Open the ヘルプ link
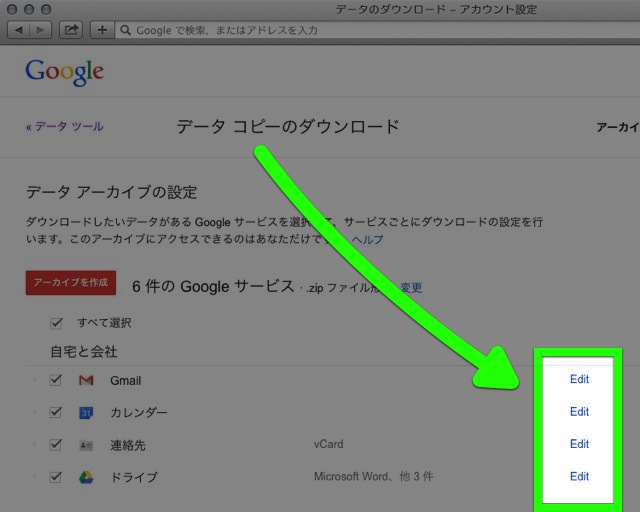 coord(367,239)
